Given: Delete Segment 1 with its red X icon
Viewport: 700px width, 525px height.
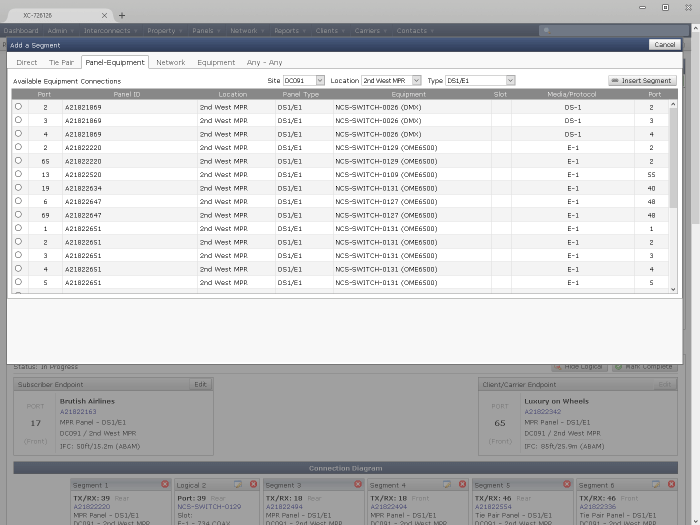Looking at the screenshot, I should coord(165,484).
